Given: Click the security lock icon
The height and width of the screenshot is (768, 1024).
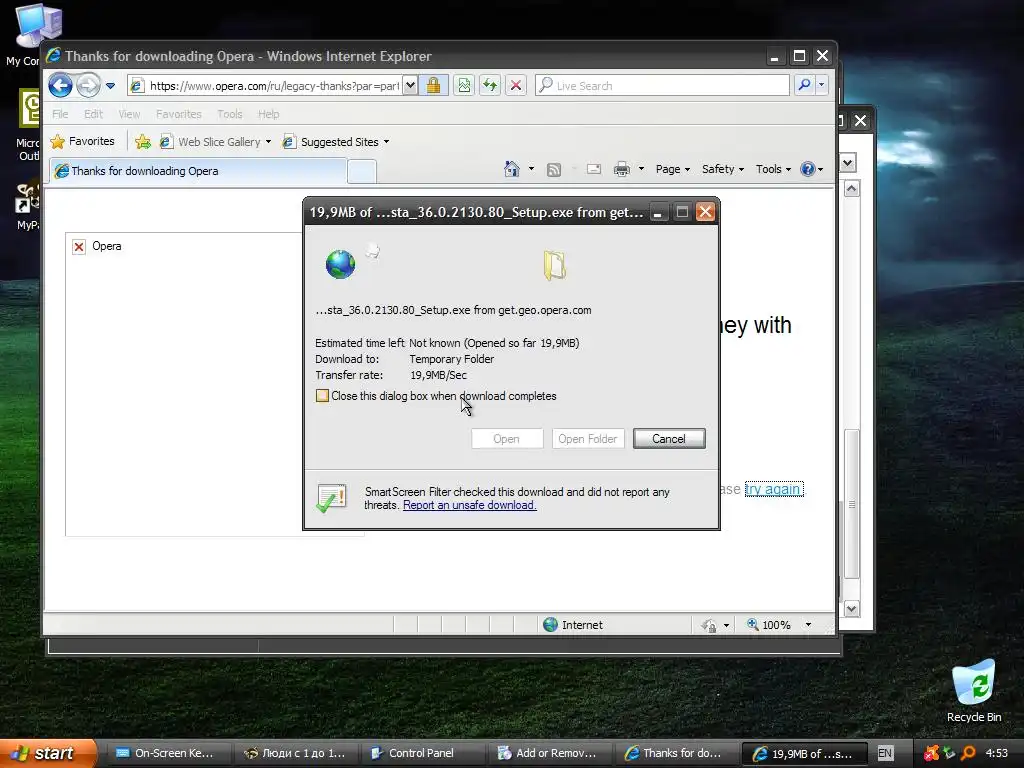Looking at the screenshot, I should pos(434,86).
